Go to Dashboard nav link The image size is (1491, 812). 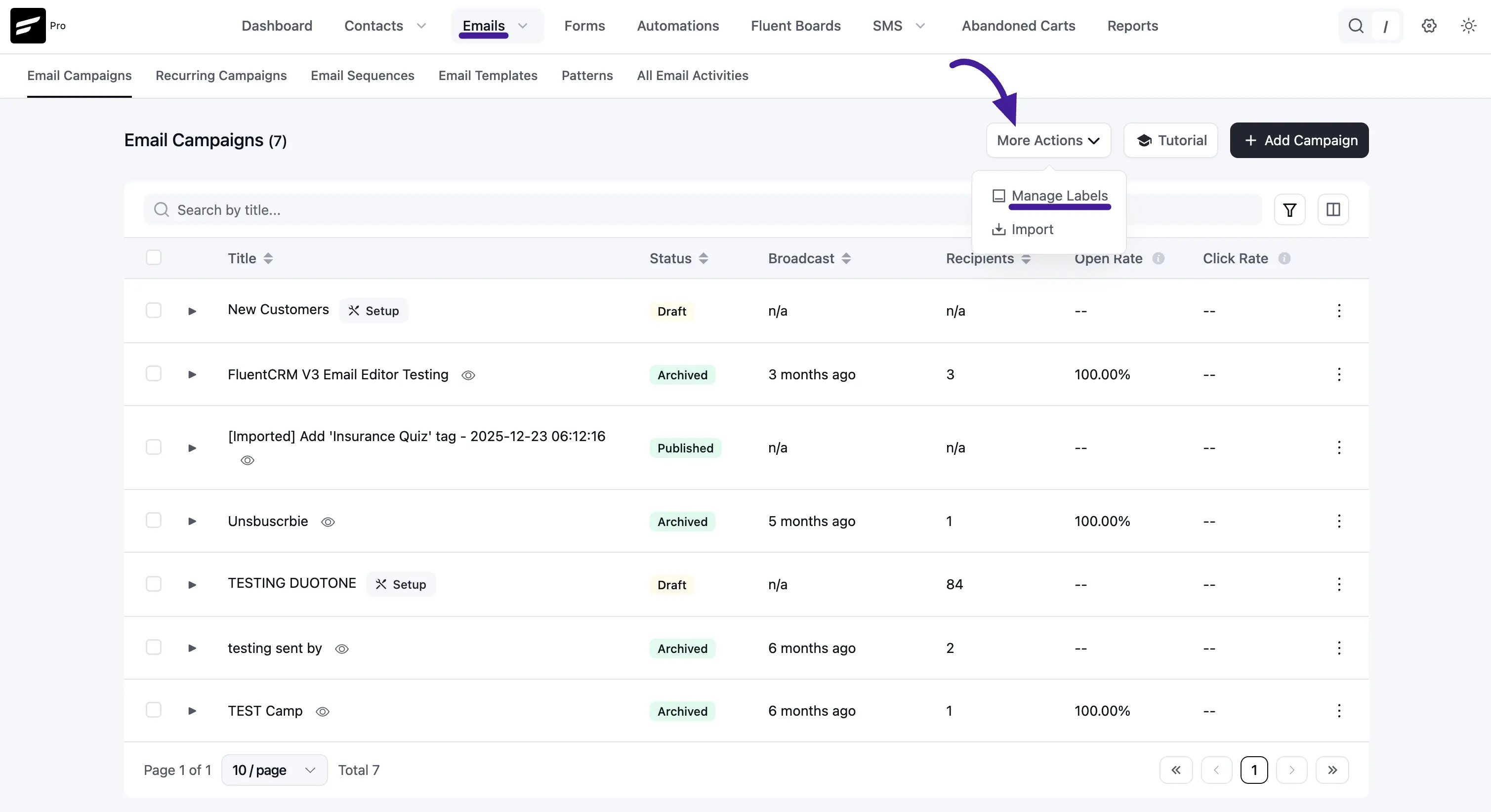pyautogui.click(x=277, y=26)
